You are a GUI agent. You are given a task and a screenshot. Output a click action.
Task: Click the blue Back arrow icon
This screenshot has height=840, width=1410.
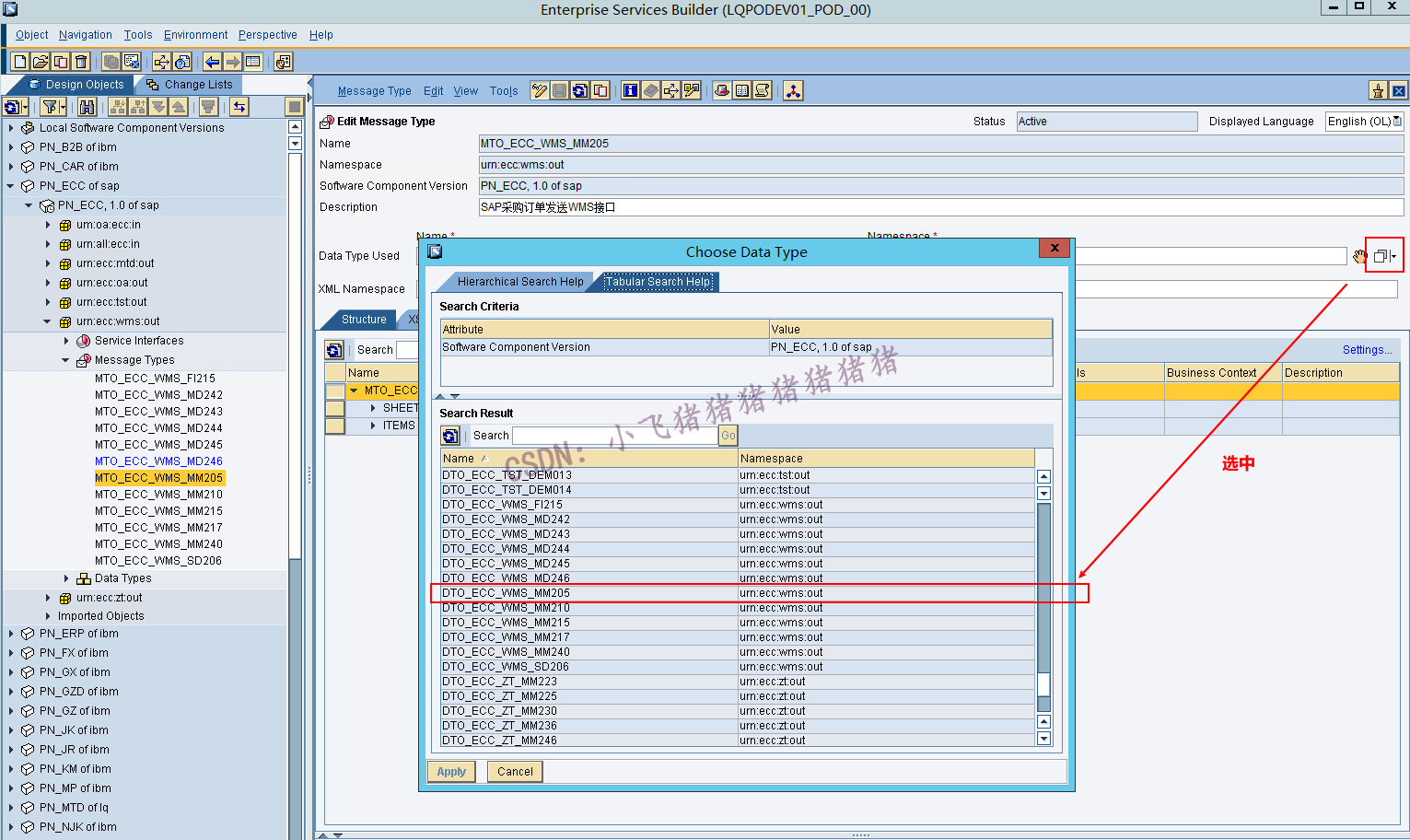pos(213,62)
